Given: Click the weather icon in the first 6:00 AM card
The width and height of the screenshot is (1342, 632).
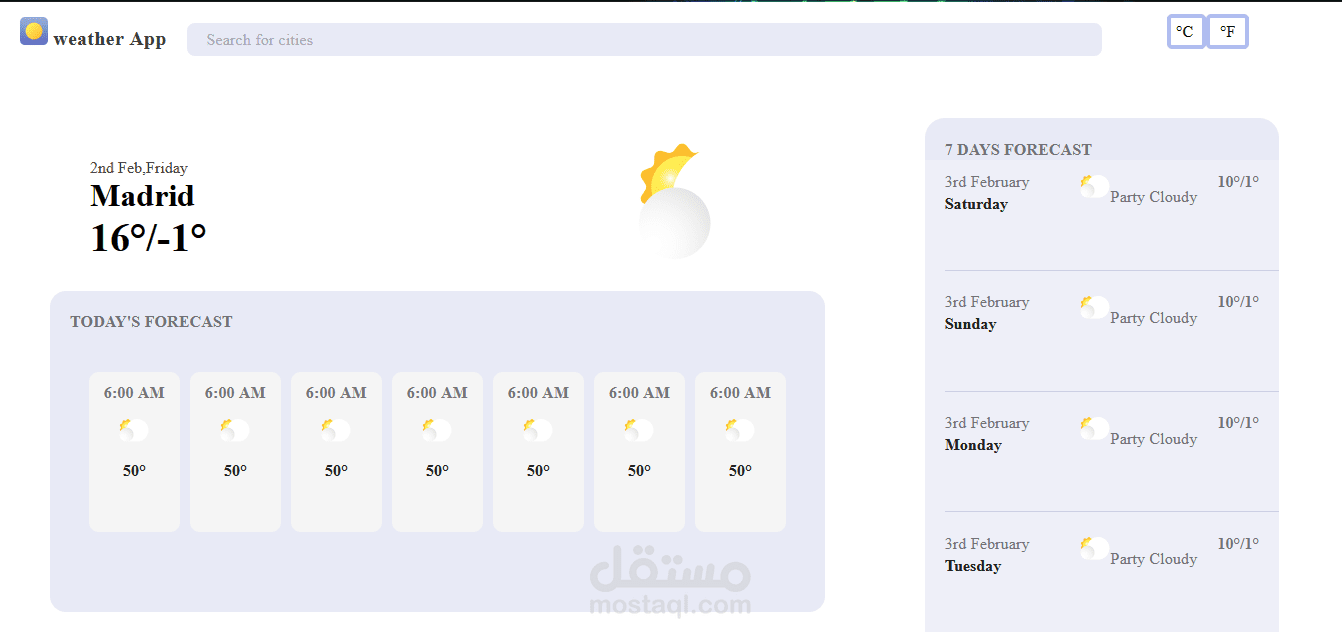Looking at the screenshot, I should [134, 429].
